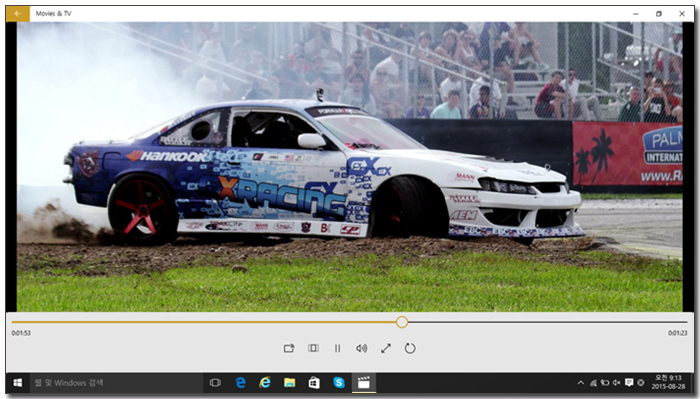
Task: Open the Windows Start menu
Action: 18,383
